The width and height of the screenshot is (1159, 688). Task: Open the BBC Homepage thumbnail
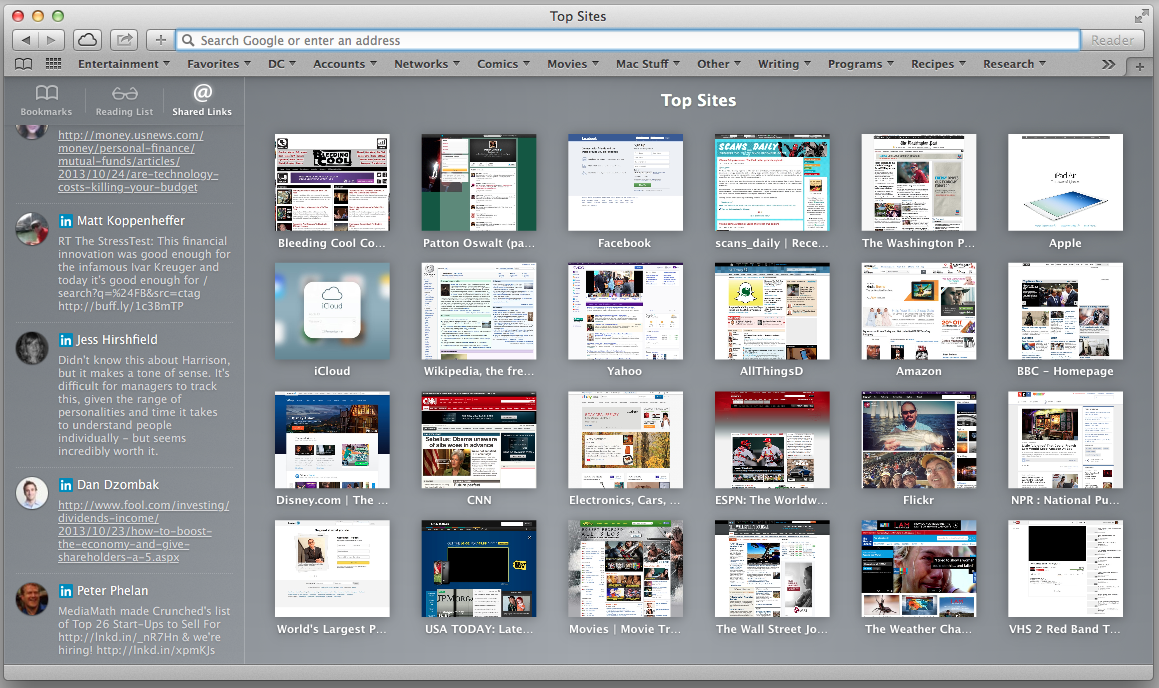(1065, 311)
